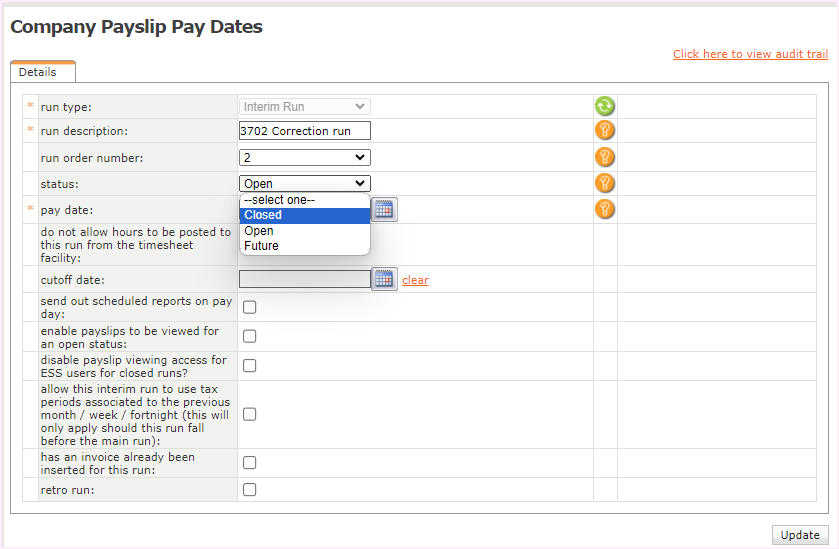The height and width of the screenshot is (549, 839).
Task: Expand the run order number dropdown
Action: click(304, 157)
